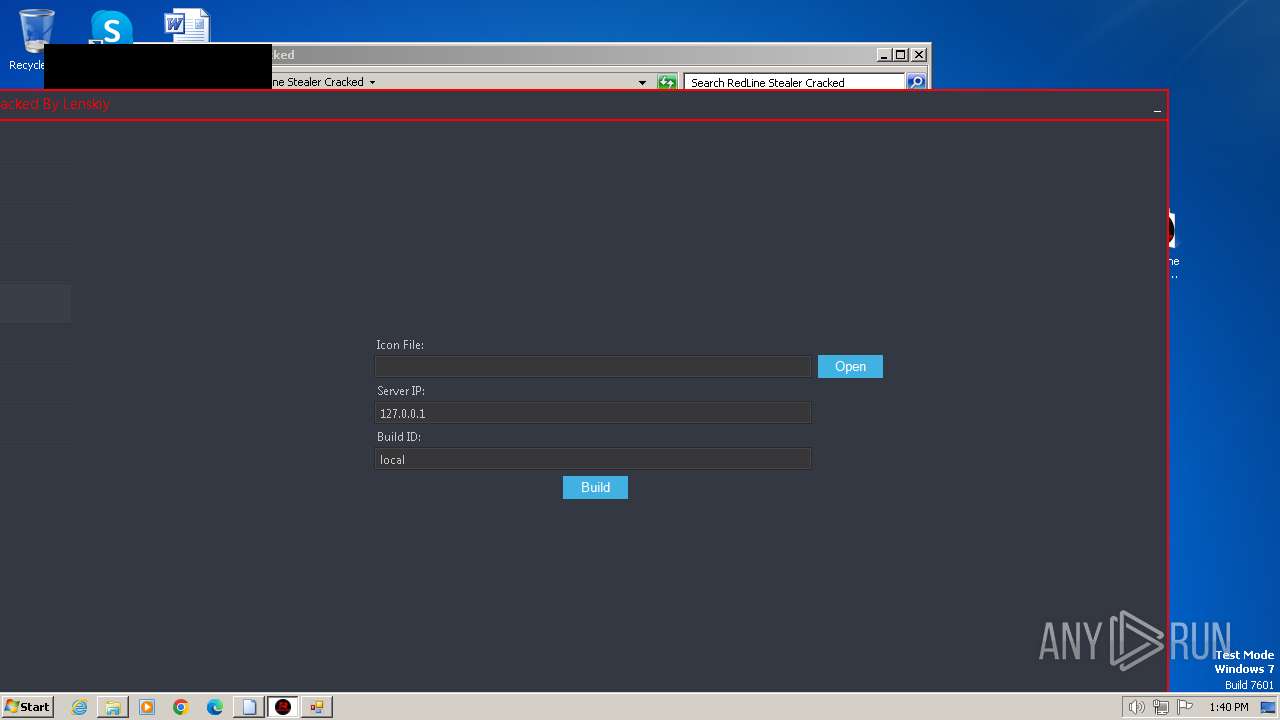Switch to the red builder app taskbar item
The image size is (1280, 720).
pos(283,707)
